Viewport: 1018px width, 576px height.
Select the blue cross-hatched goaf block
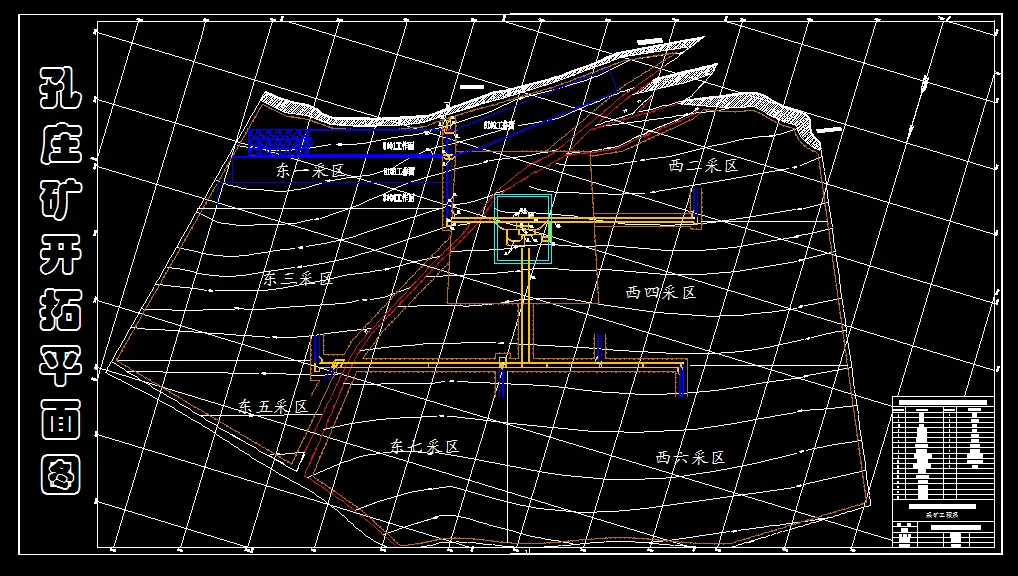pos(279,142)
